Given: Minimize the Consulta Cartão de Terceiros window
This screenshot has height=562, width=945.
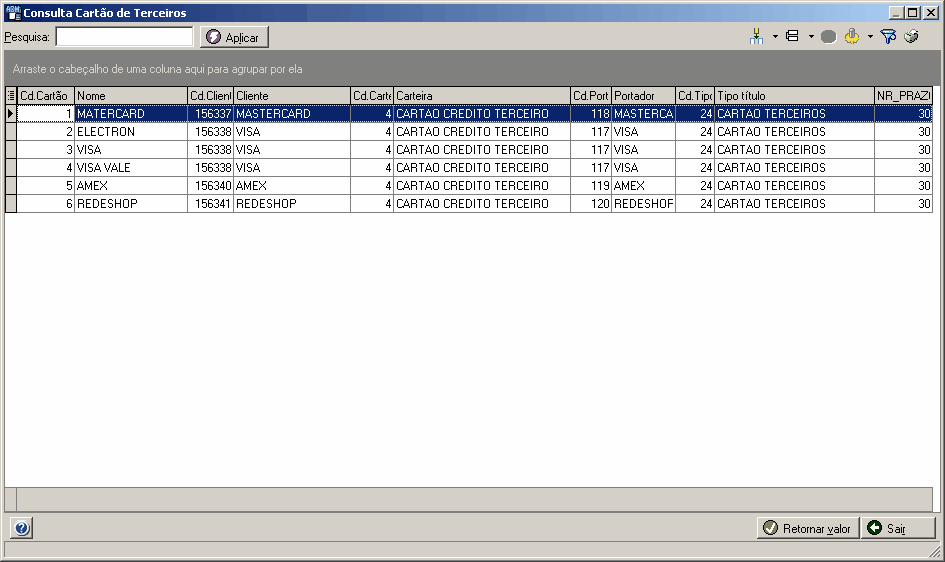Looking at the screenshot, I should [897, 13].
